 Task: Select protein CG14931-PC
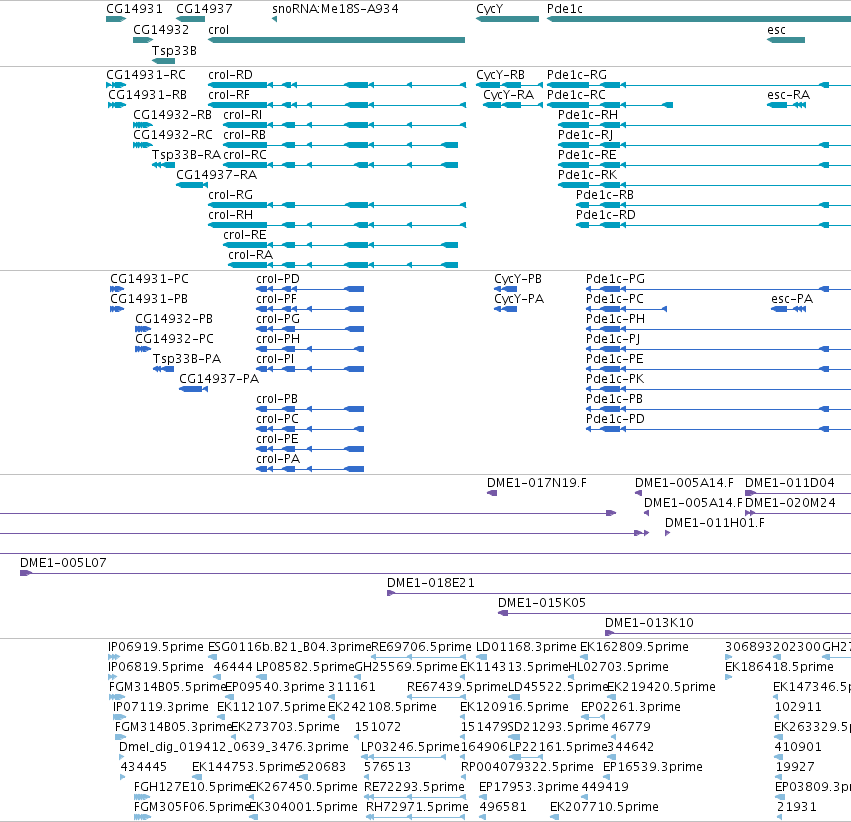[x=117, y=289]
